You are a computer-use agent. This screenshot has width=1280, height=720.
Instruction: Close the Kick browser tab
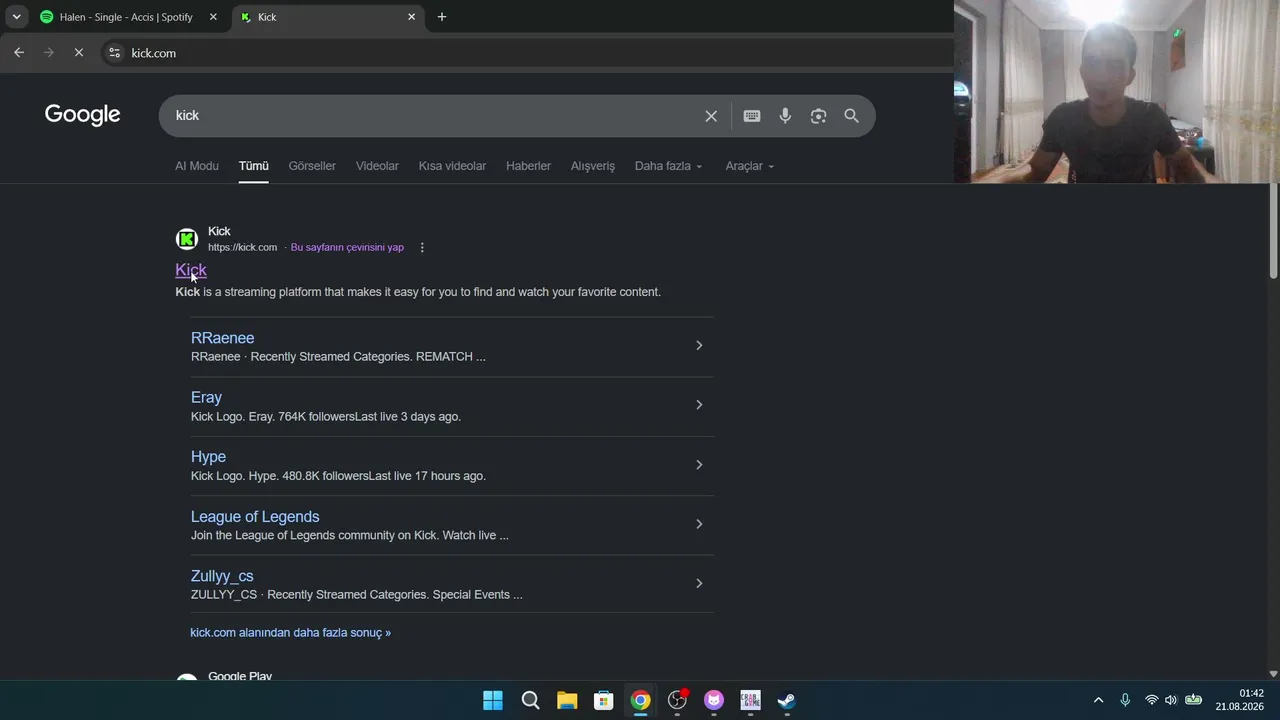pyautogui.click(x=411, y=17)
